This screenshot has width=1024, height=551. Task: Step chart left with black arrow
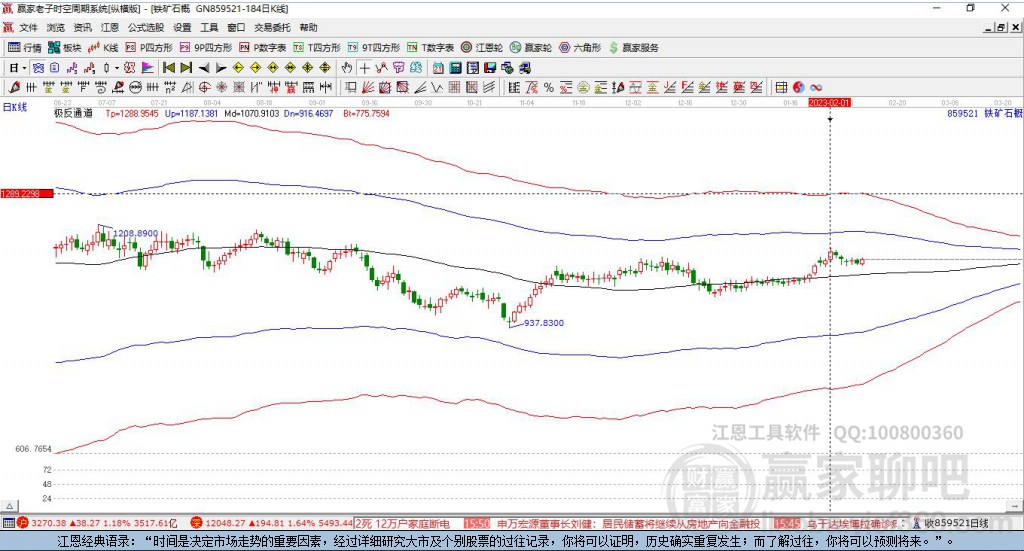(204, 68)
